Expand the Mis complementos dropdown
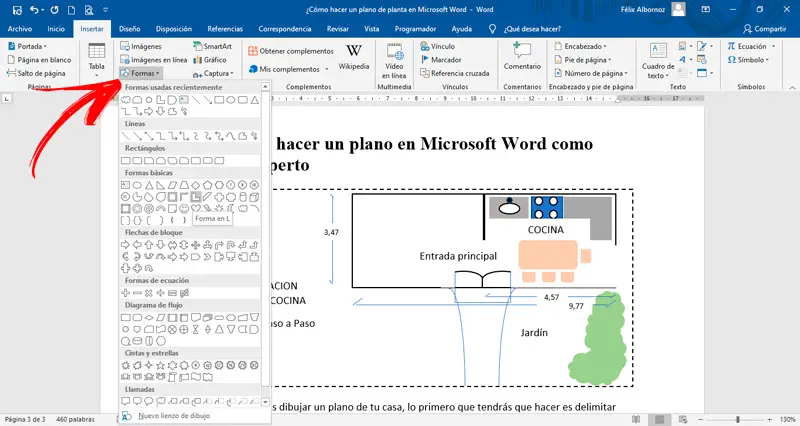The width and height of the screenshot is (800, 426). point(289,69)
